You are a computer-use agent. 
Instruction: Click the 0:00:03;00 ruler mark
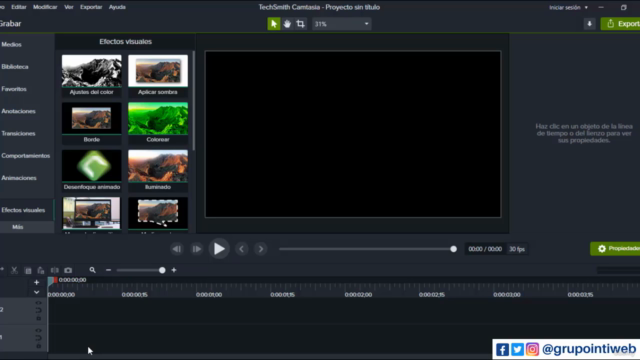point(507,295)
